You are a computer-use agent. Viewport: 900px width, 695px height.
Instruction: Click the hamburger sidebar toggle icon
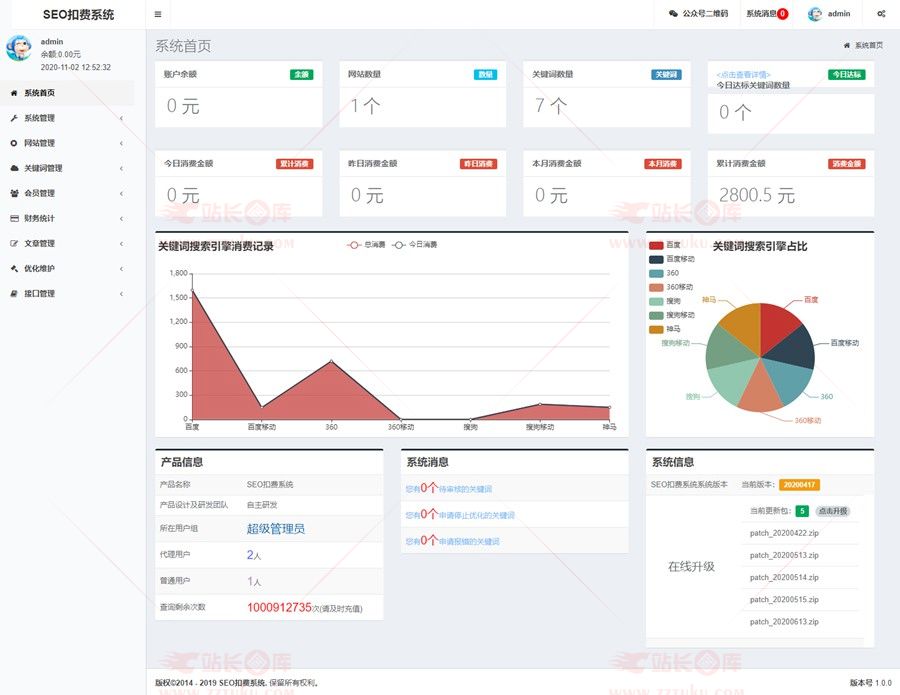pos(158,14)
